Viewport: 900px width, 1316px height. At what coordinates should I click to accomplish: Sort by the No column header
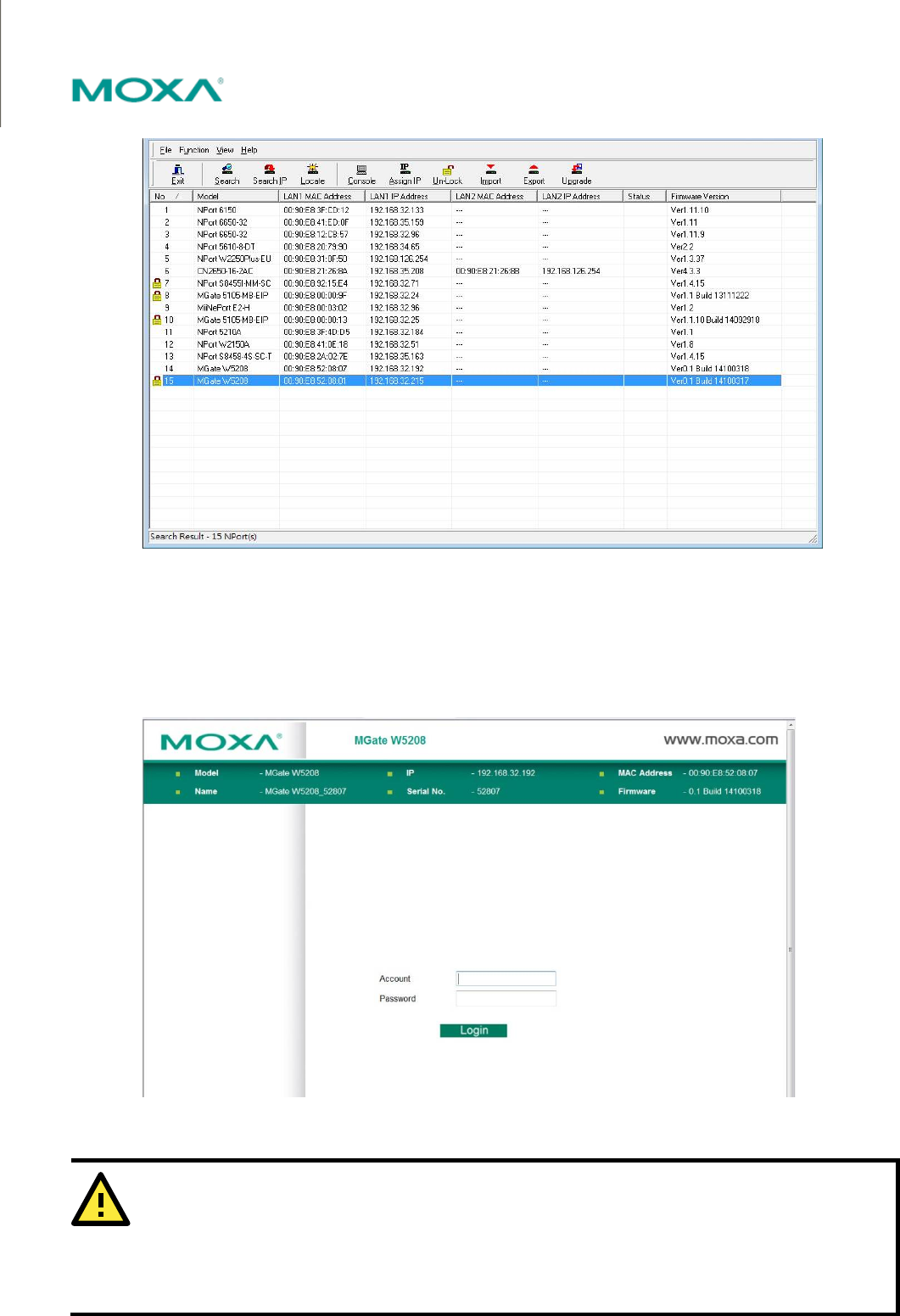172,196
